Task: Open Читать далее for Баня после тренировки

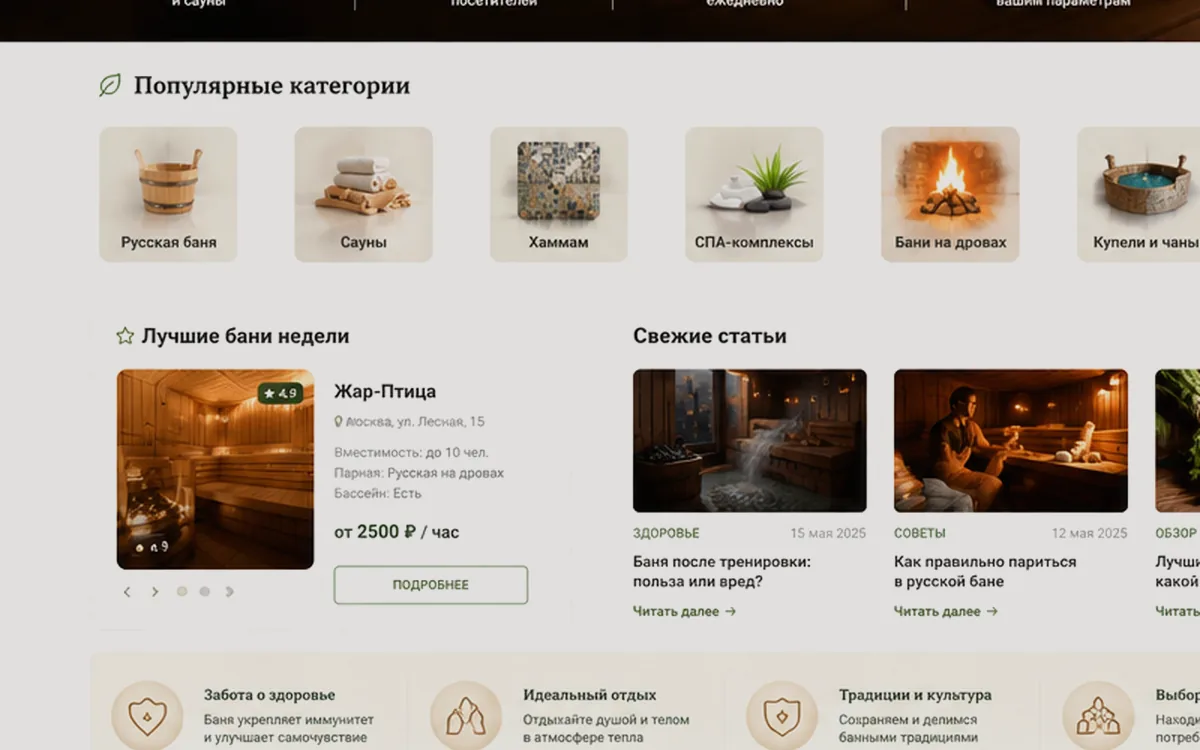Action: pos(685,611)
